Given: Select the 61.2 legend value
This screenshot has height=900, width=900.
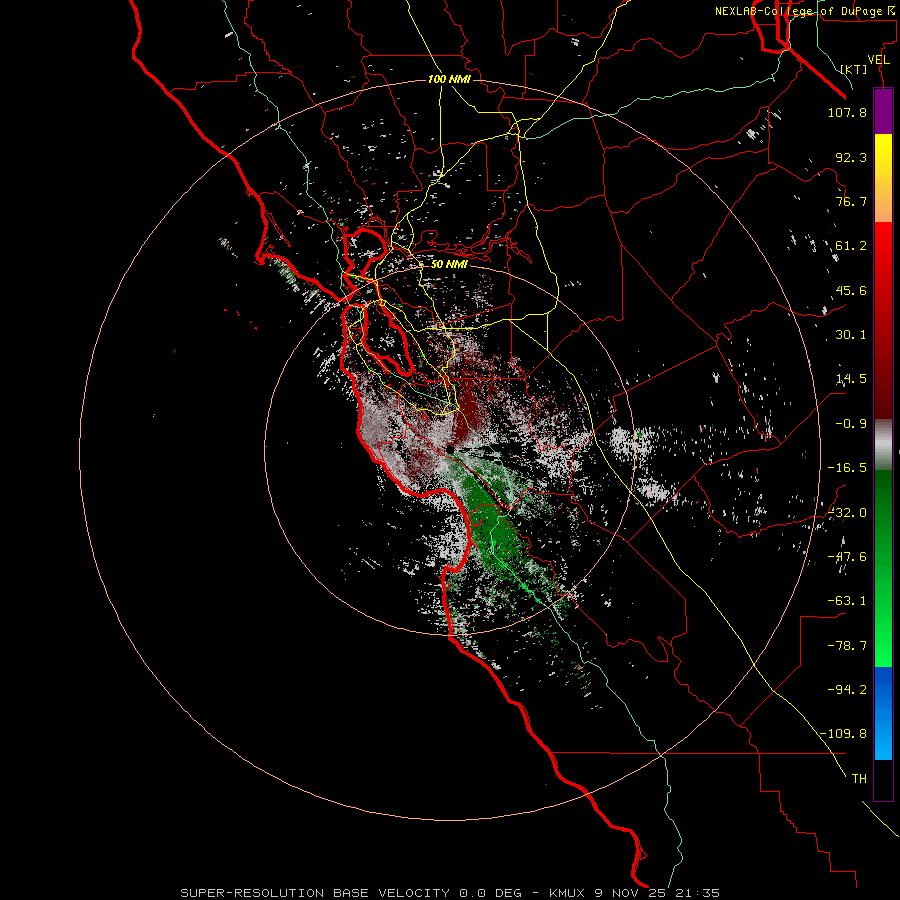Looking at the screenshot, I should pyautogui.click(x=851, y=246).
